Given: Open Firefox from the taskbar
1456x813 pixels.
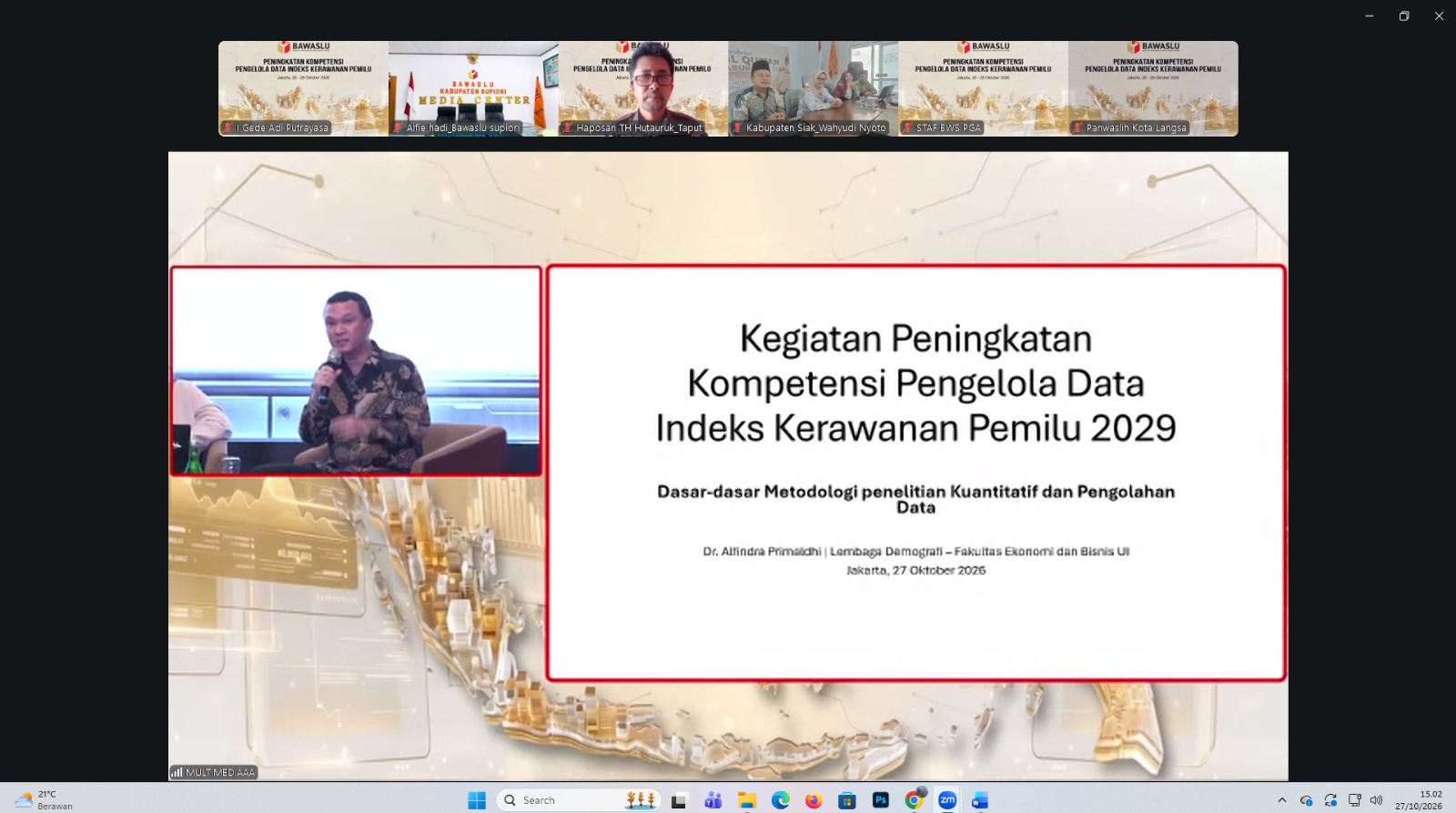Looking at the screenshot, I should [x=814, y=800].
